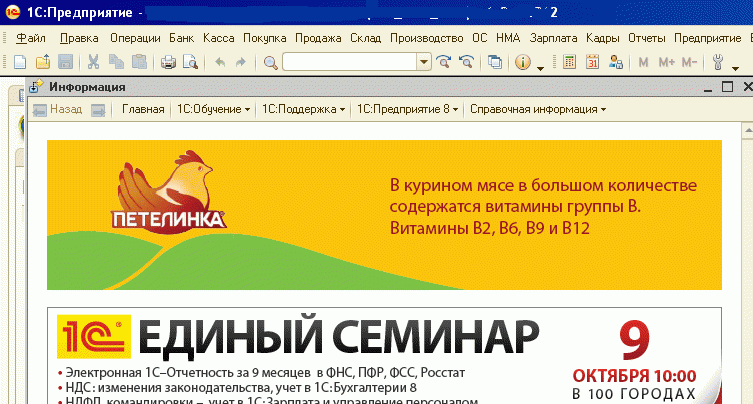The image size is (753, 404).
Task: Open the 1С:Предприятие 8 dropdown
Action: click(407, 110)
